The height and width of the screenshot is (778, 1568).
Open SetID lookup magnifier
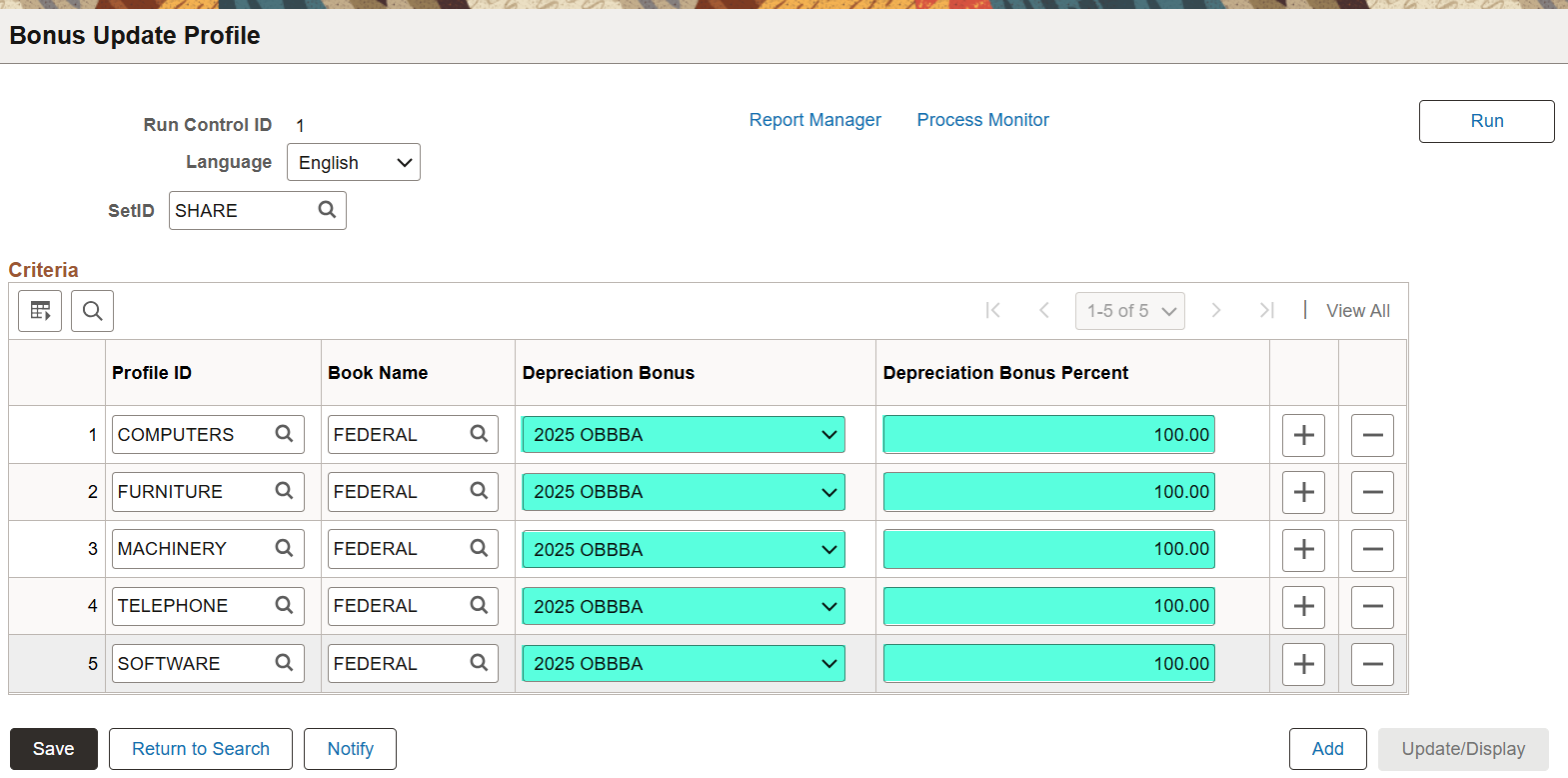327,210
